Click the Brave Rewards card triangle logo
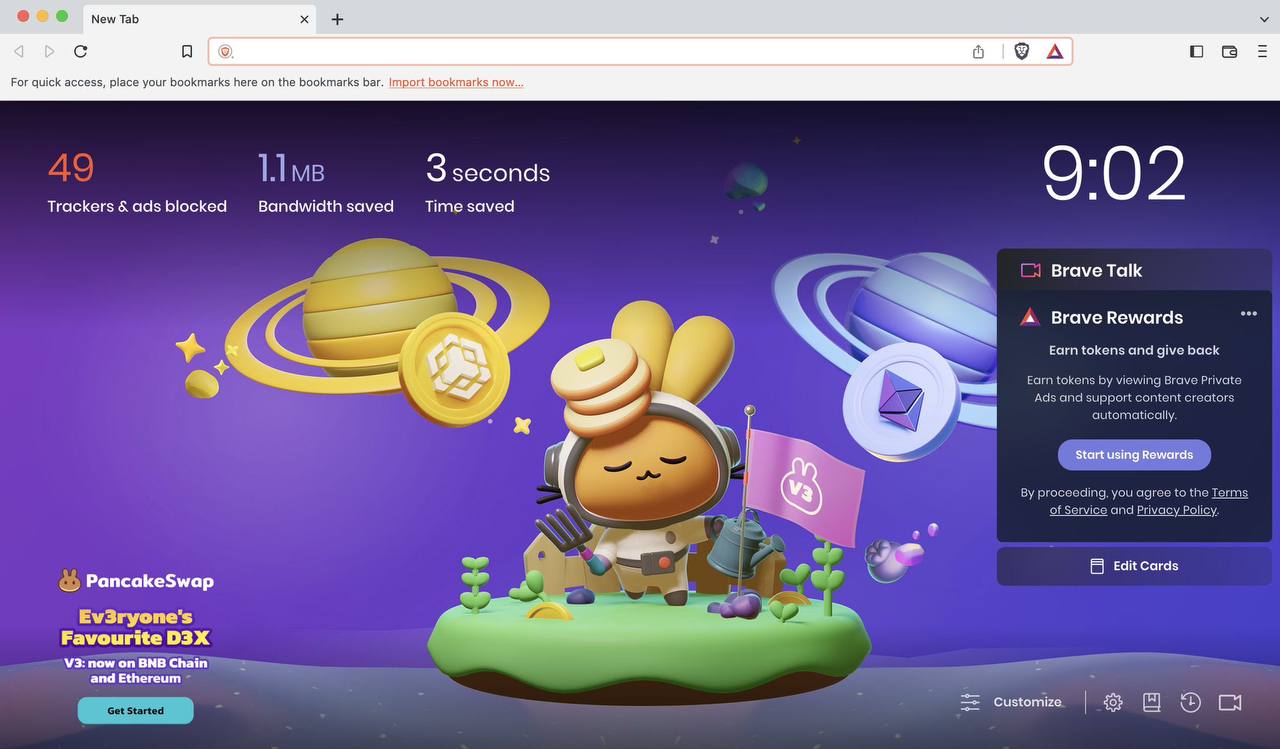Screen dimensions: 1280x749 pyautogui.click(x=1030, y=317)
